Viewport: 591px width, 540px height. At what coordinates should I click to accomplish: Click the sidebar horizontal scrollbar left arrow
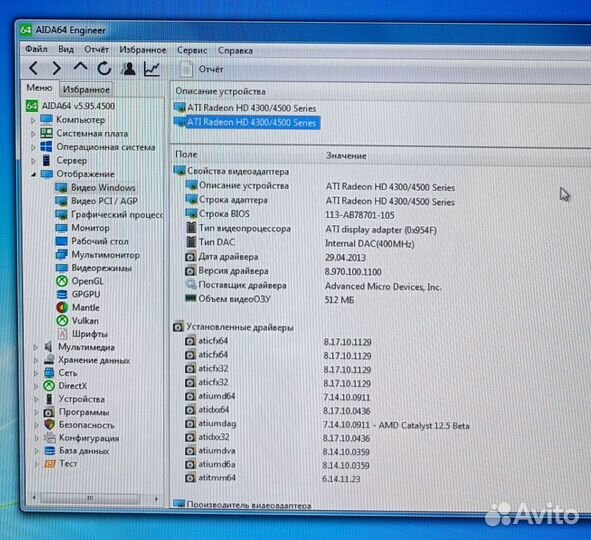(34, 498)
